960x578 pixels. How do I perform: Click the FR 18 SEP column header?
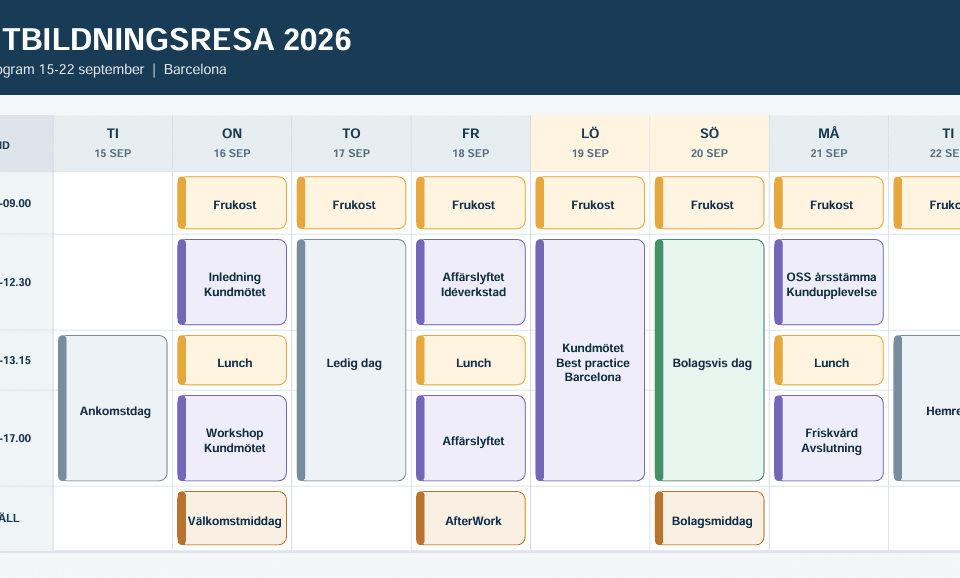click(471, 143)
